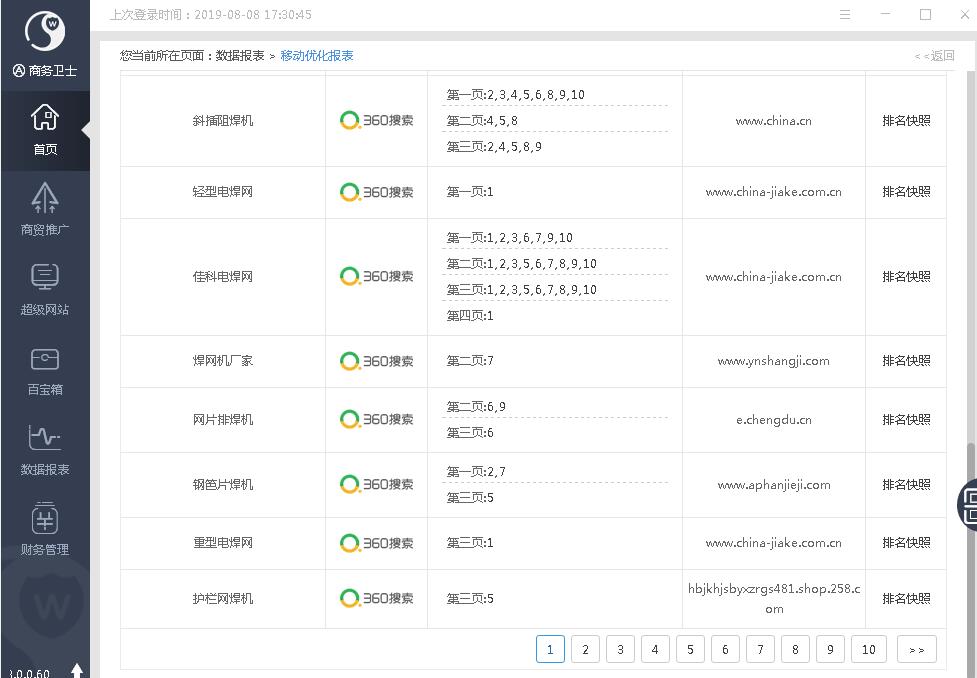Open the 百宝箱 toolbox icon
Image resolution: width=977 pixels, height=678 pixels.
pos(45,369)
